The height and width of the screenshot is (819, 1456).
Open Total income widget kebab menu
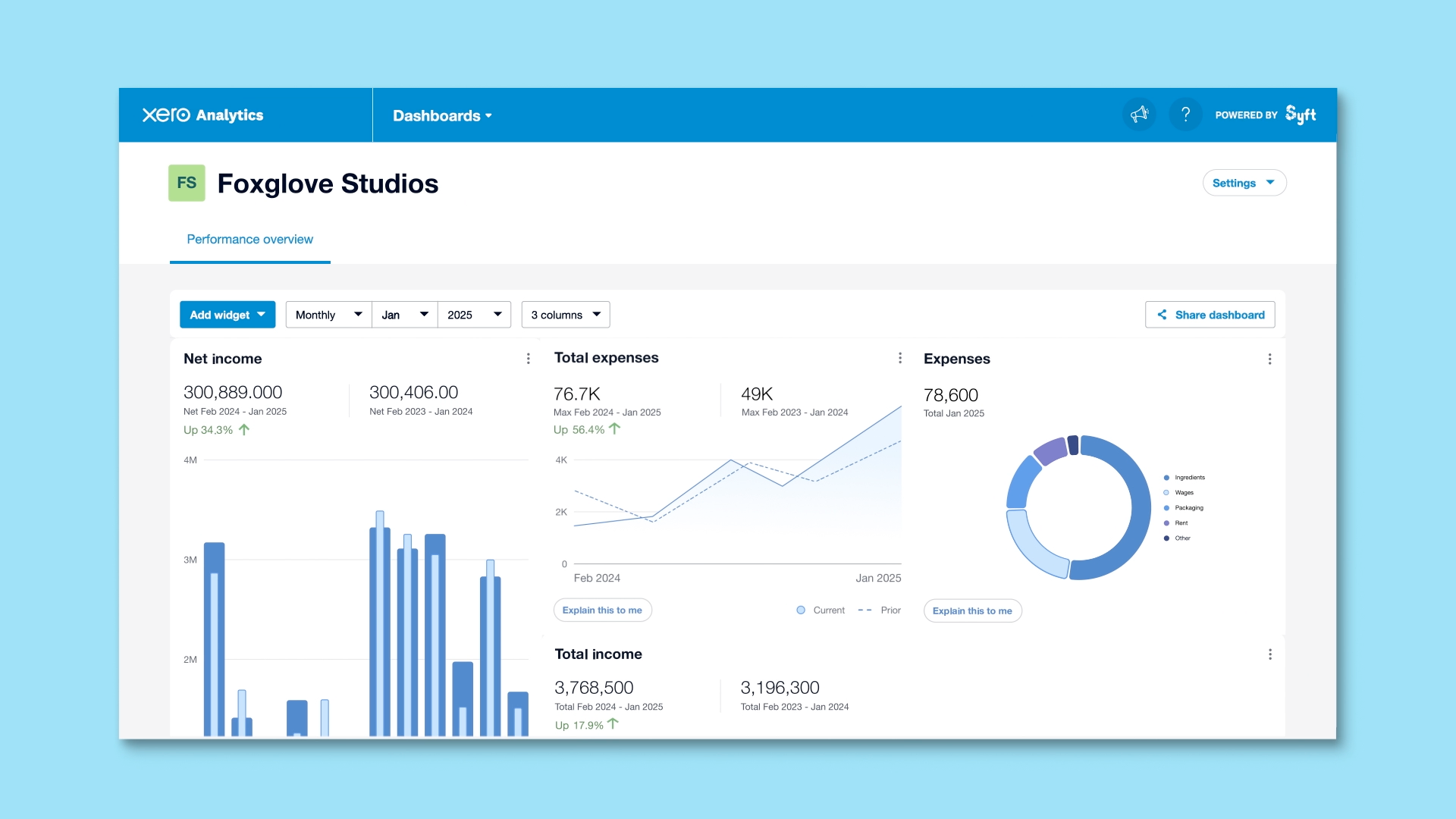(1269, 654)
